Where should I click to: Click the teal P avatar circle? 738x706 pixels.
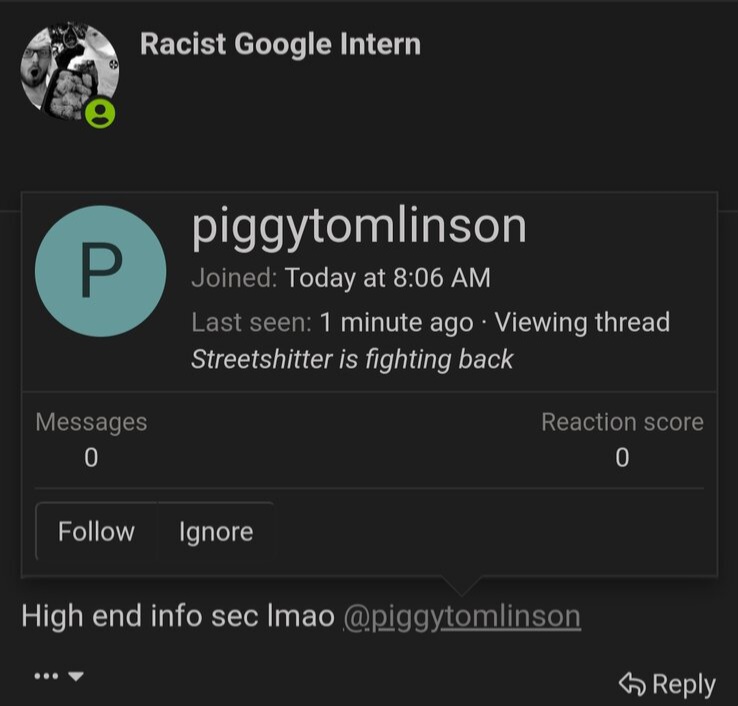click(100, 271)
